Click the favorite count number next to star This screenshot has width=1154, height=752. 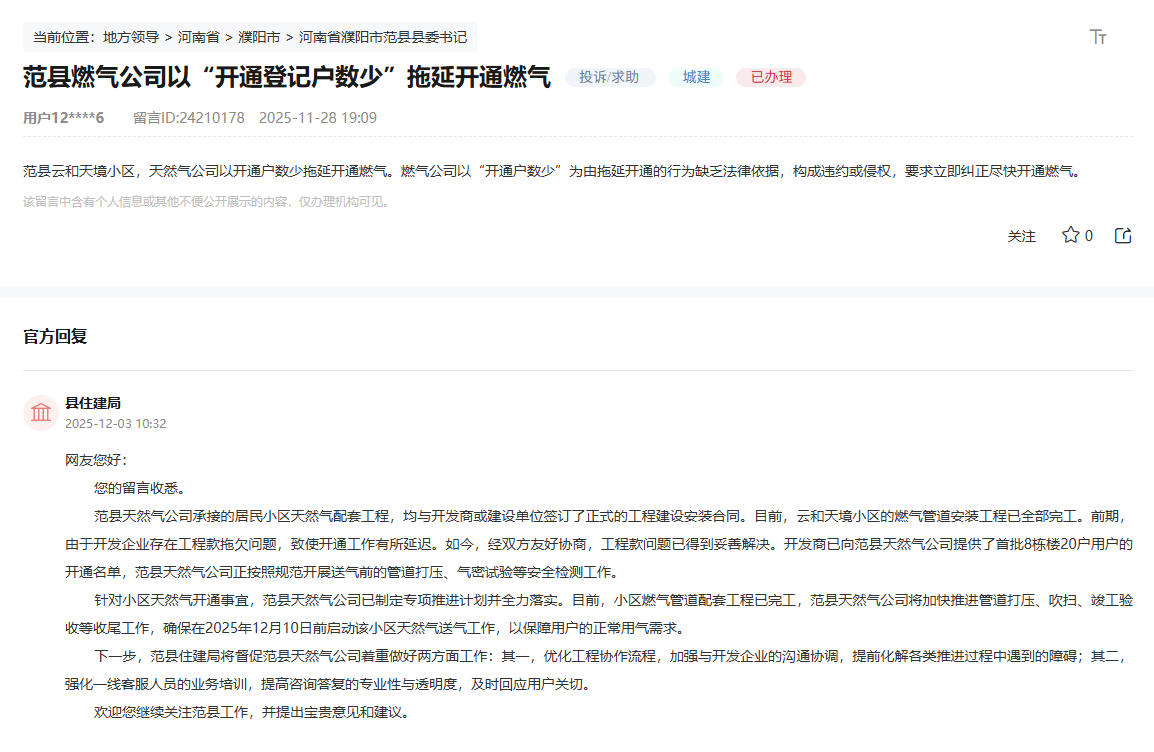(x=1089, y=236)
